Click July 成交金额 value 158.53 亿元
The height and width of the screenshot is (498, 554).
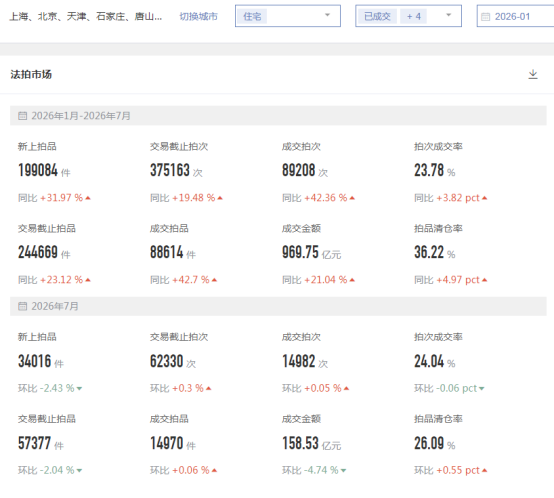(312, 443)
